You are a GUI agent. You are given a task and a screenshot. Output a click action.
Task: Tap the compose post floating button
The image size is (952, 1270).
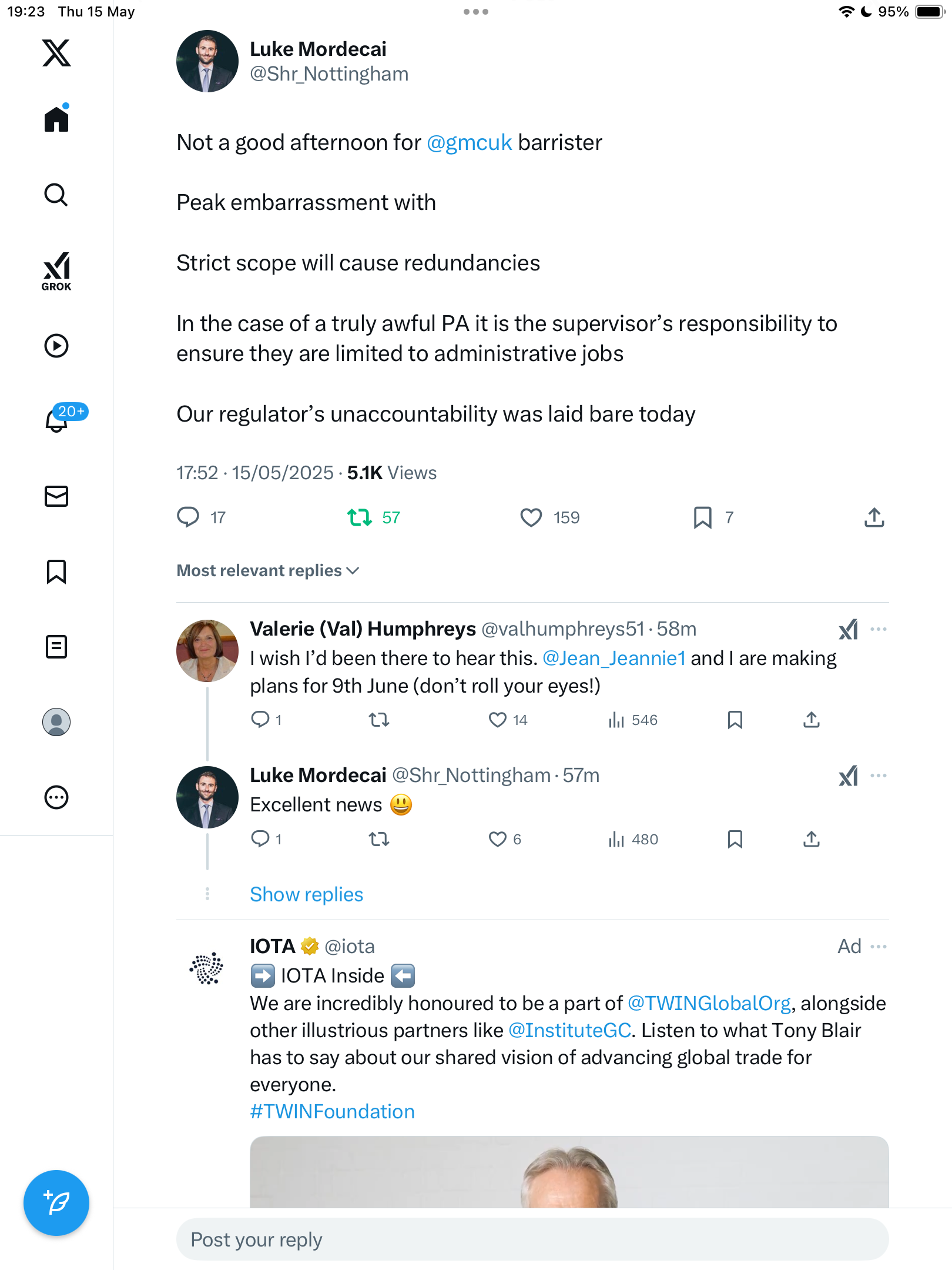tap(56, 1203)
